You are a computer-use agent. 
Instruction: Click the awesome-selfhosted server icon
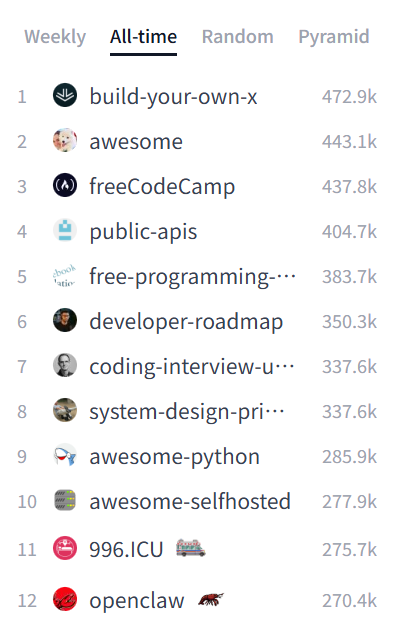[65, 500]
